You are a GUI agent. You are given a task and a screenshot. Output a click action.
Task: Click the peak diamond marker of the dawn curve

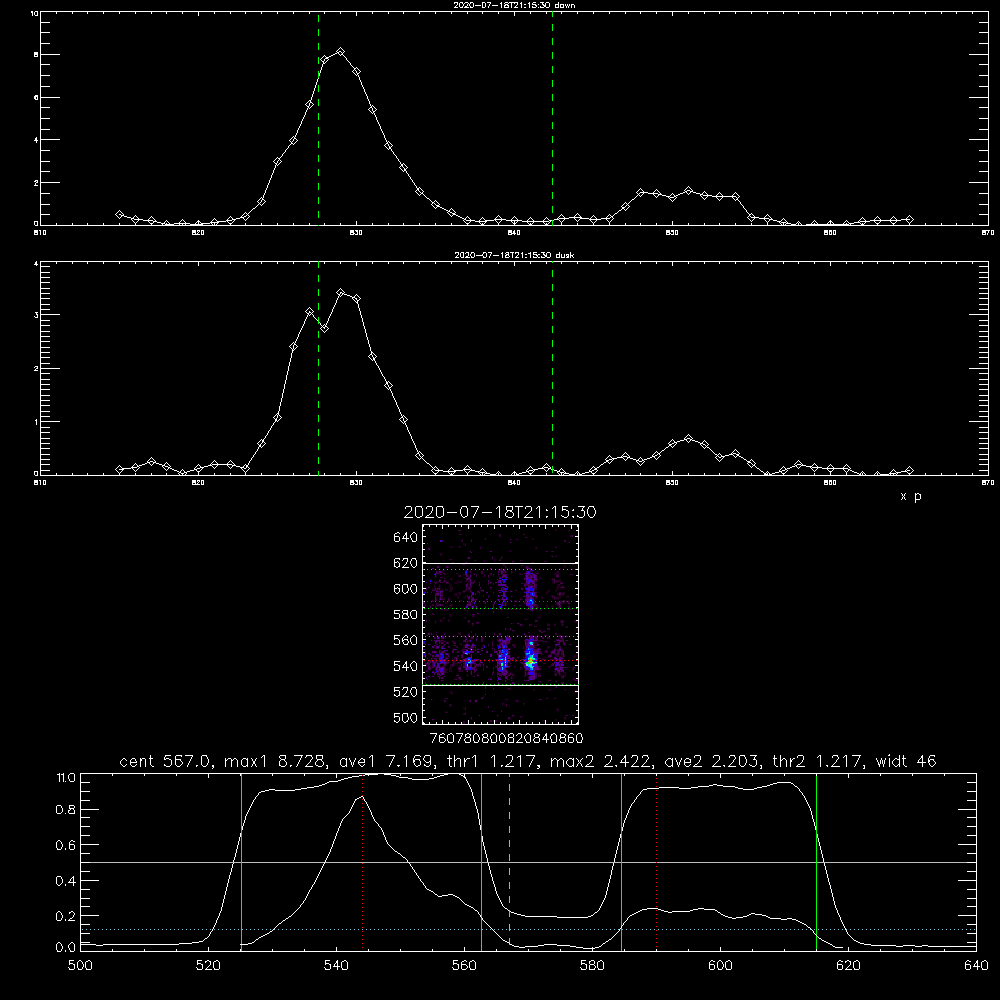pyautogui.click(x=341, y=52)
